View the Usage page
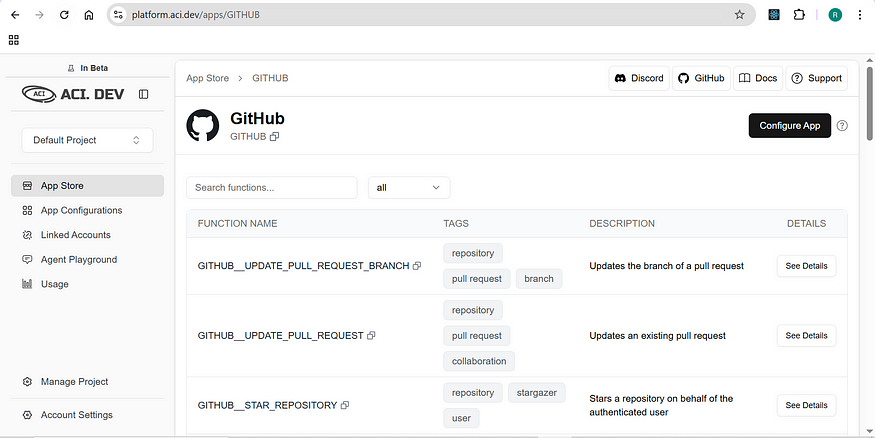 click(x=88, y=284)
